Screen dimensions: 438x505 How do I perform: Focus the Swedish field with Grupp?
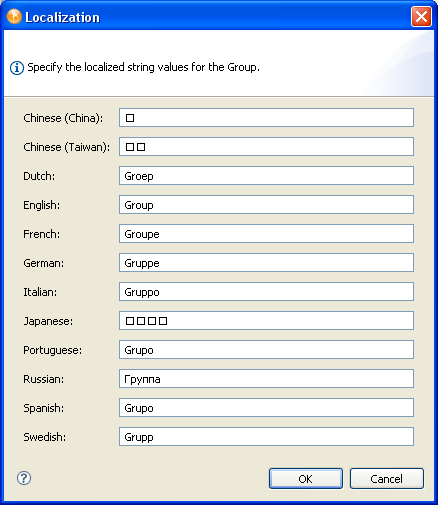click(x=266, y=436)
